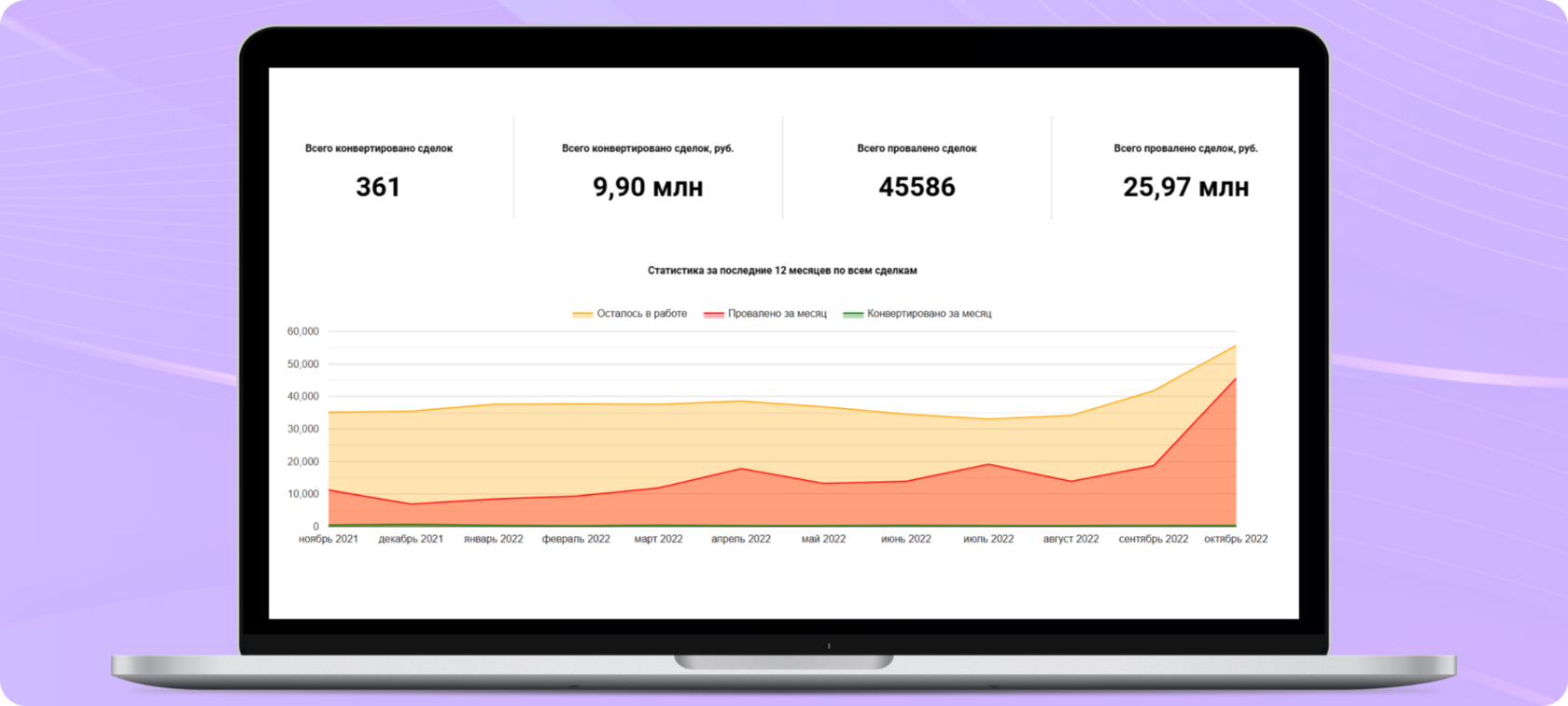Select the 9,90 млн converted revenue value

point(648,187)
